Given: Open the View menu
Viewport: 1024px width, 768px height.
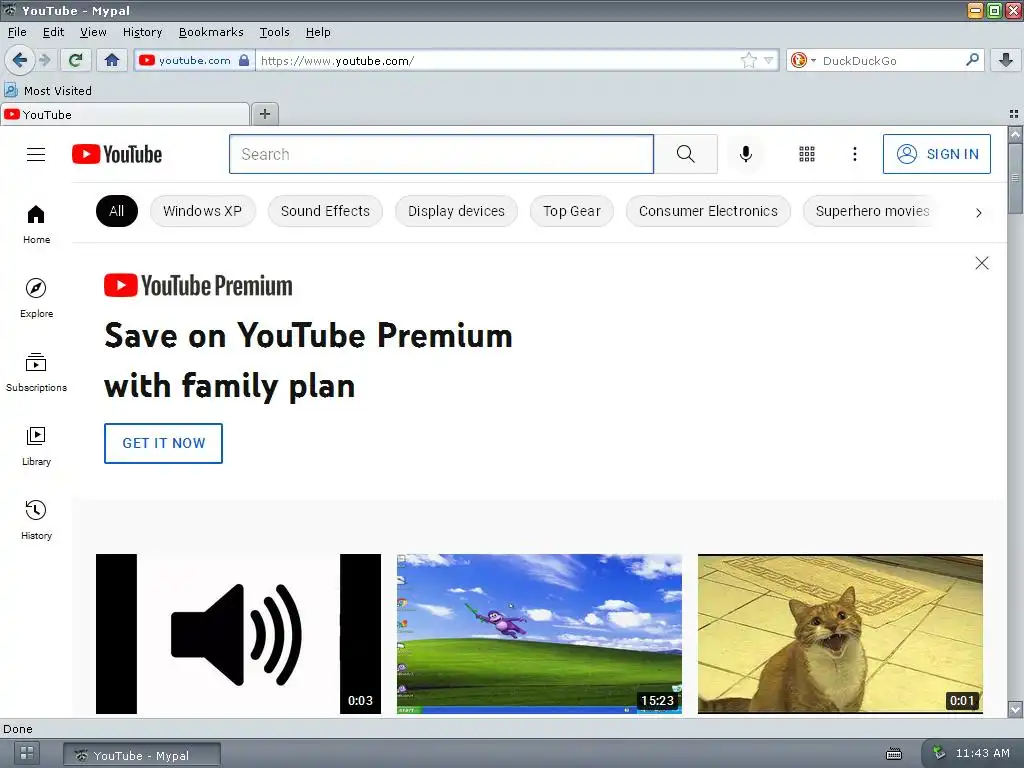Looking at the screenshot, I should 93,32.
